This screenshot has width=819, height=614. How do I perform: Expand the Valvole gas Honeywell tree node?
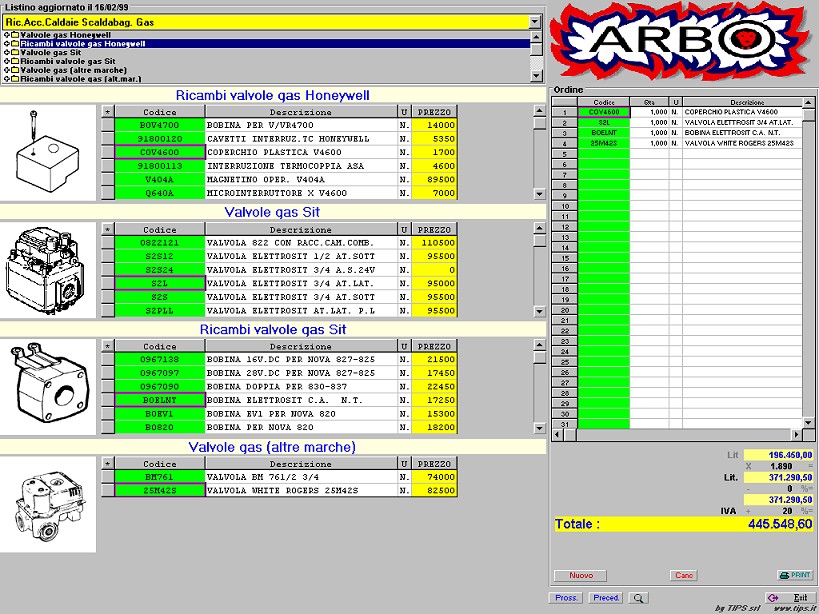(x=7, y=35)
